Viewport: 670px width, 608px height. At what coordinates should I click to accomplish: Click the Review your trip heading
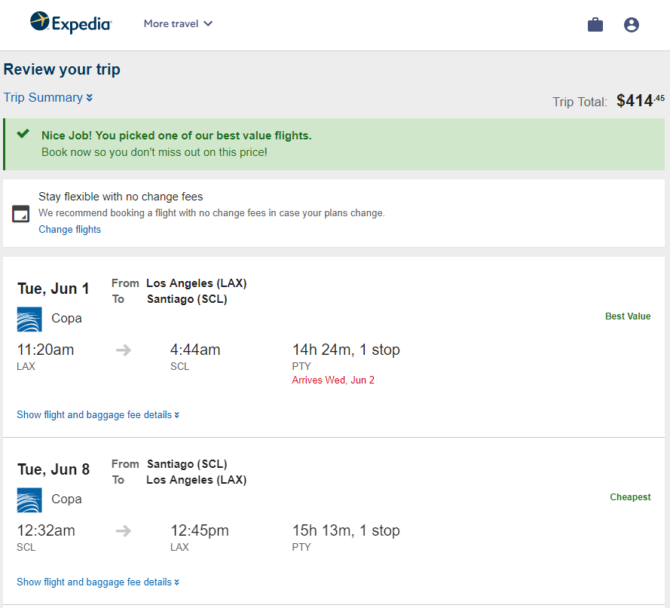point(62,69)
